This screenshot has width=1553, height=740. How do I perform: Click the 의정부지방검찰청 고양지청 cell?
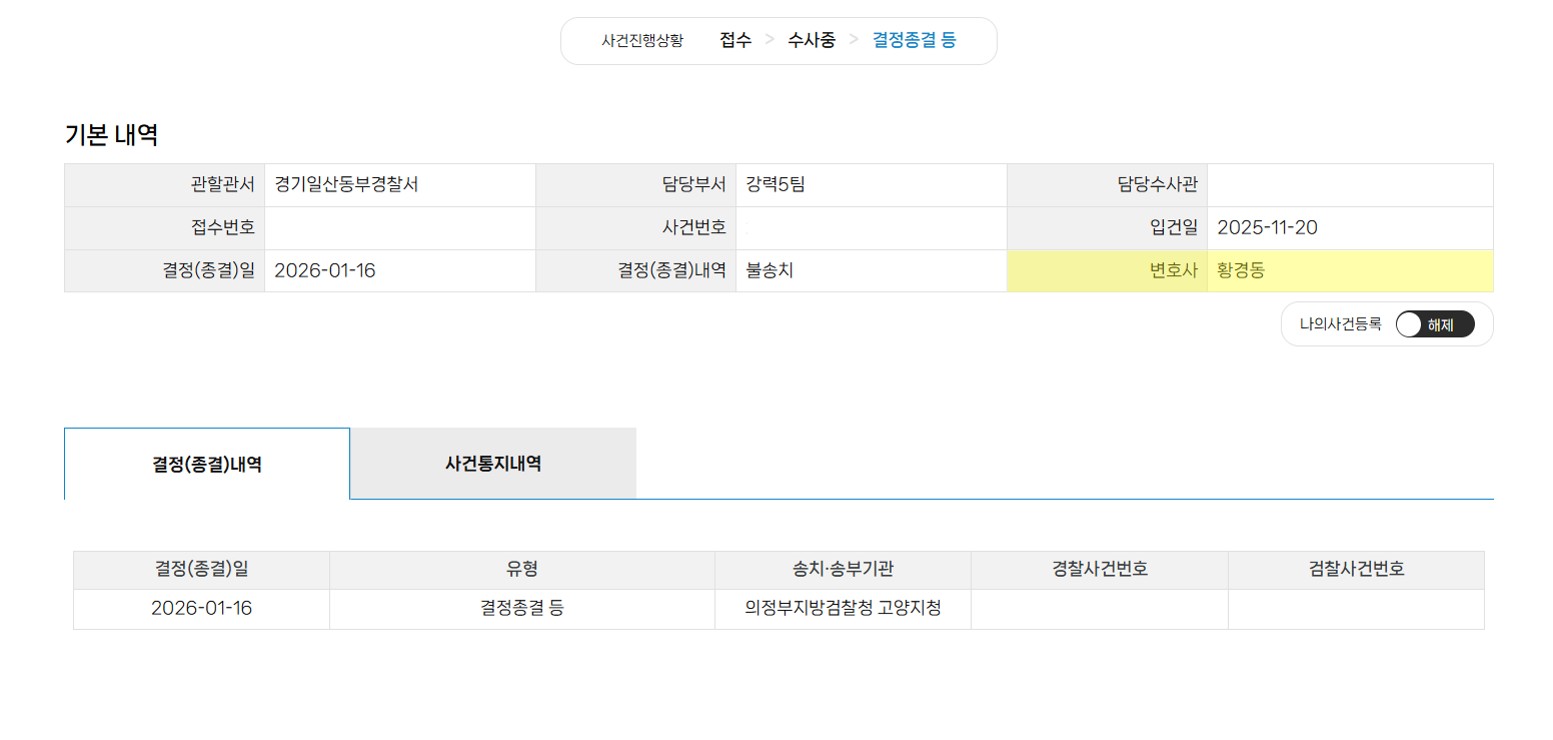point(842,609)
